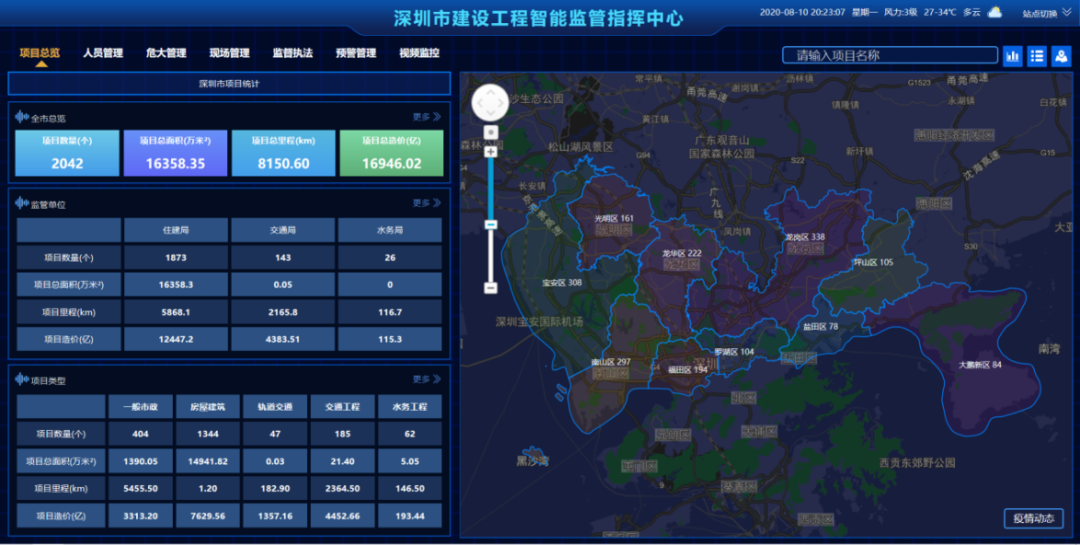Viewport: 1080px width, 545px height.
Task: Select 龙岗区 338 label on the map
Action: 805,237
